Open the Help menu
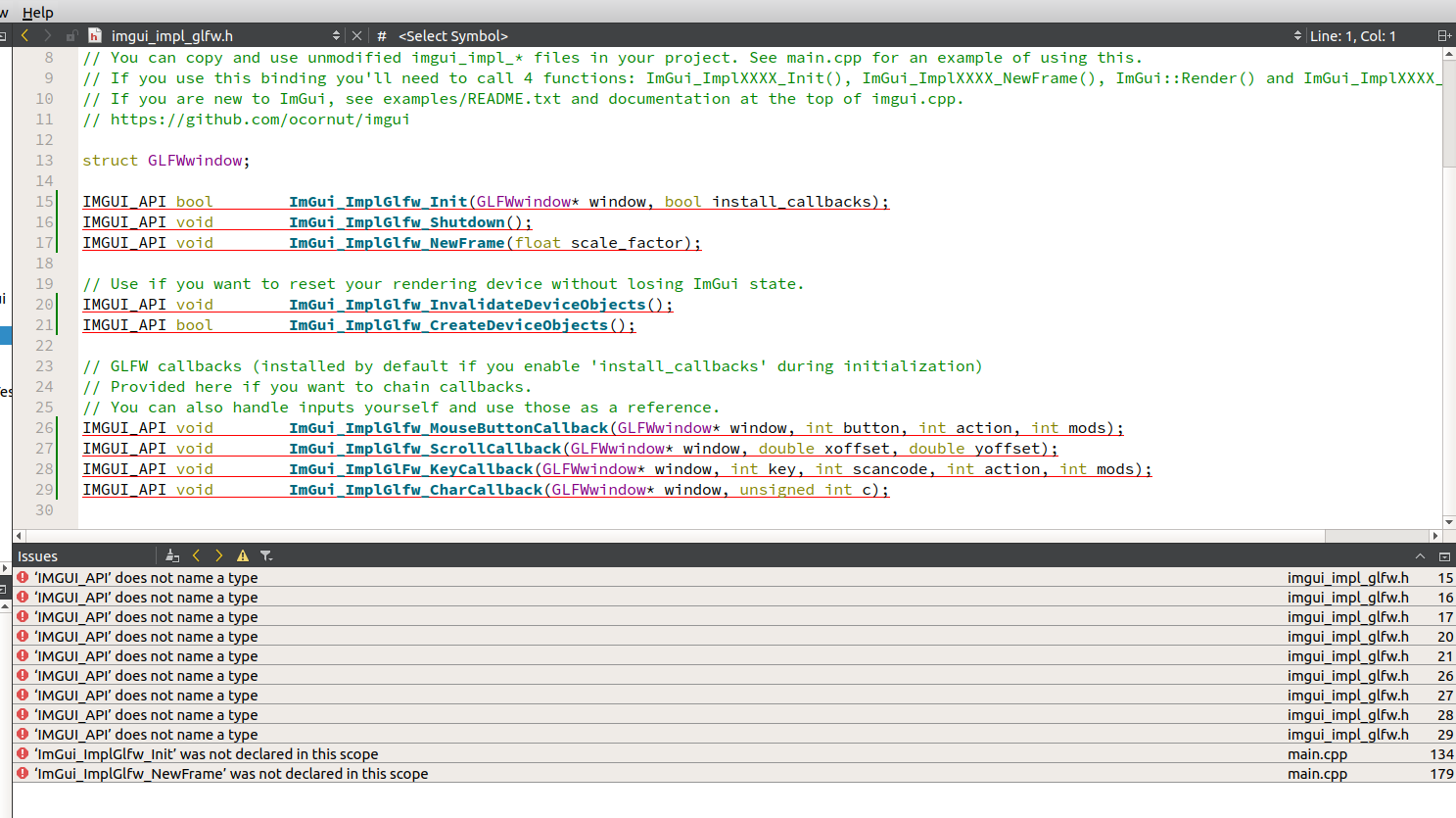This screenshot has width=1456, height=818. coord(37,12)
